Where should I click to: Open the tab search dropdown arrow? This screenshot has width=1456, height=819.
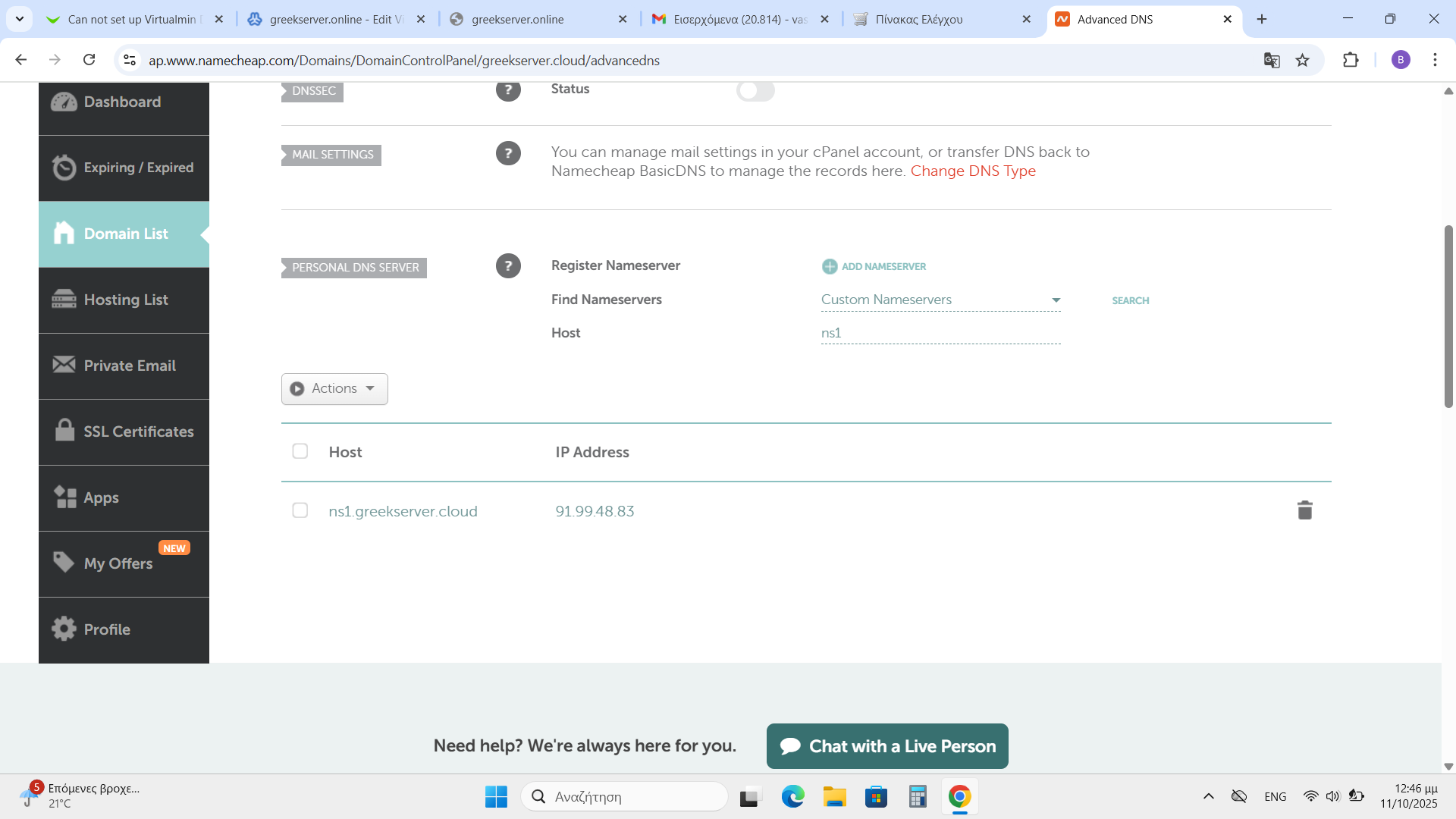(19, 19)
